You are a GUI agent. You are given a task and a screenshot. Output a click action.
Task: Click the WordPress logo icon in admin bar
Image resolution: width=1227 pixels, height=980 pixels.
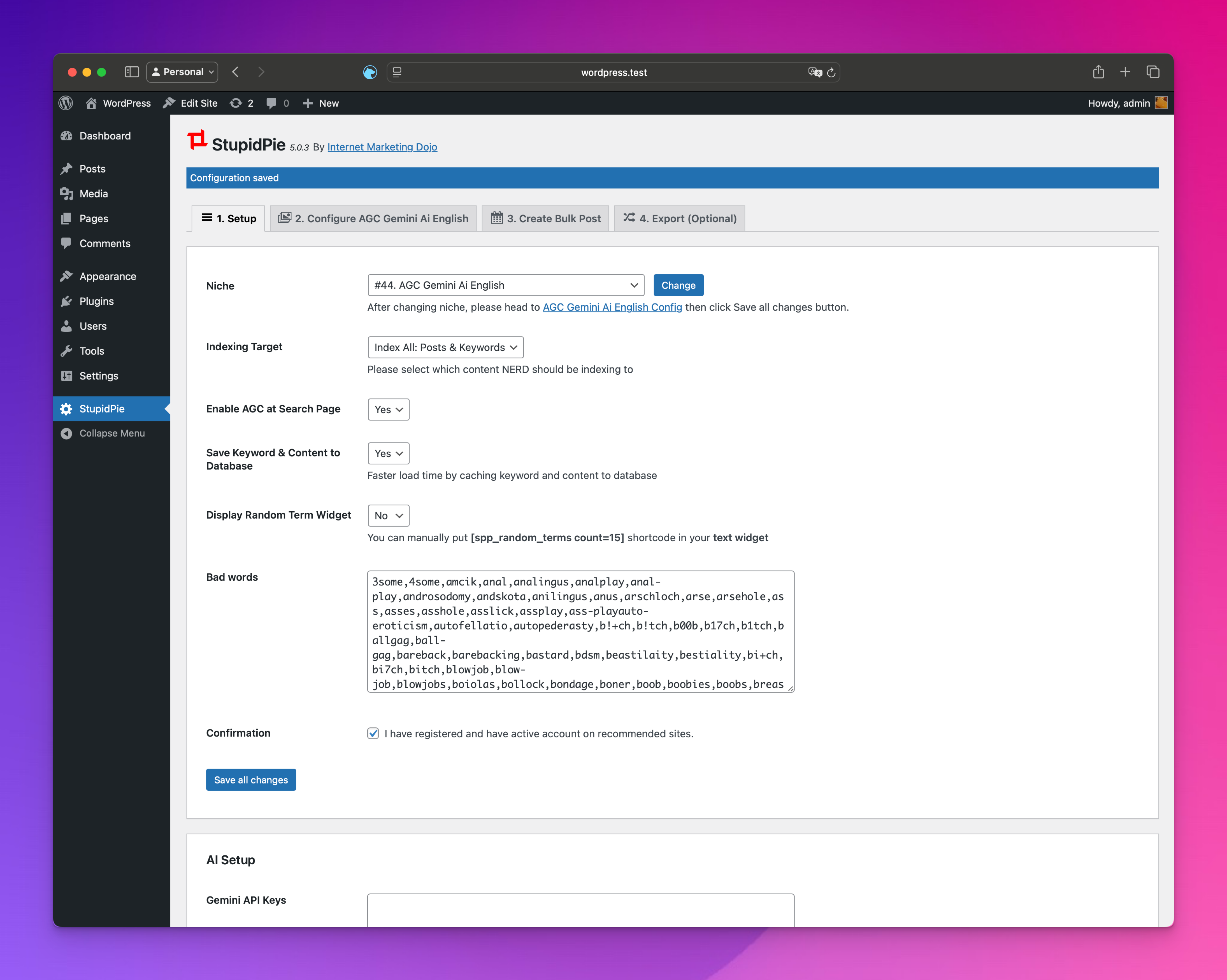[66, 103]
